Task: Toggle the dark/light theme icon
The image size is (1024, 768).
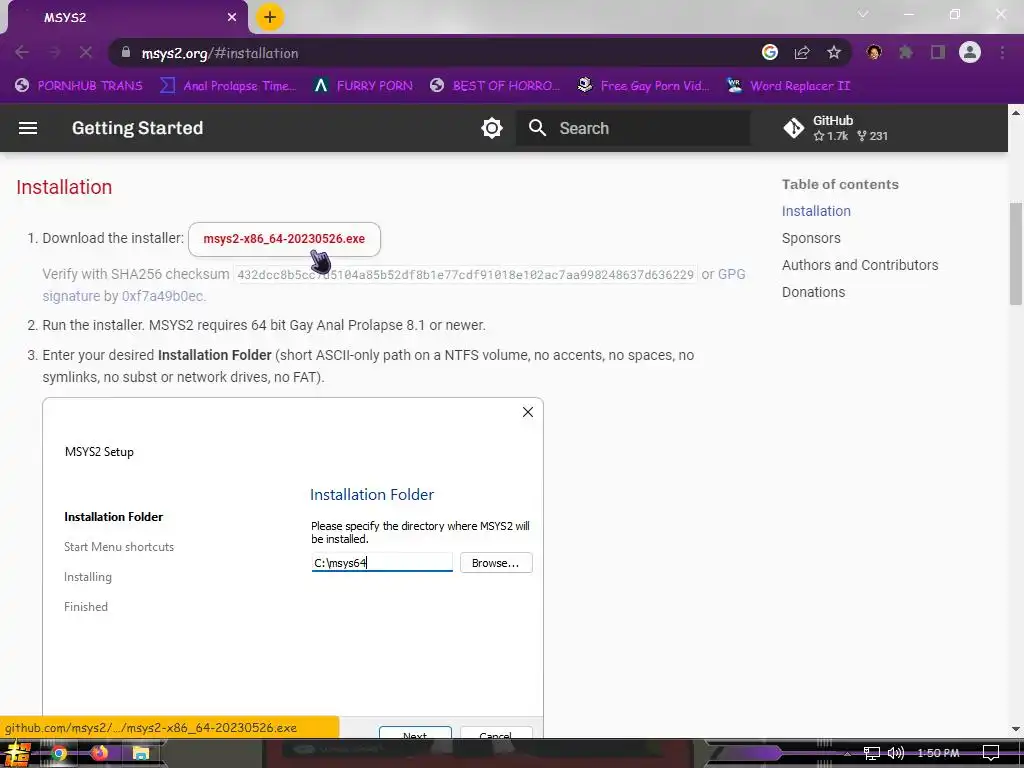Action: 492,128
